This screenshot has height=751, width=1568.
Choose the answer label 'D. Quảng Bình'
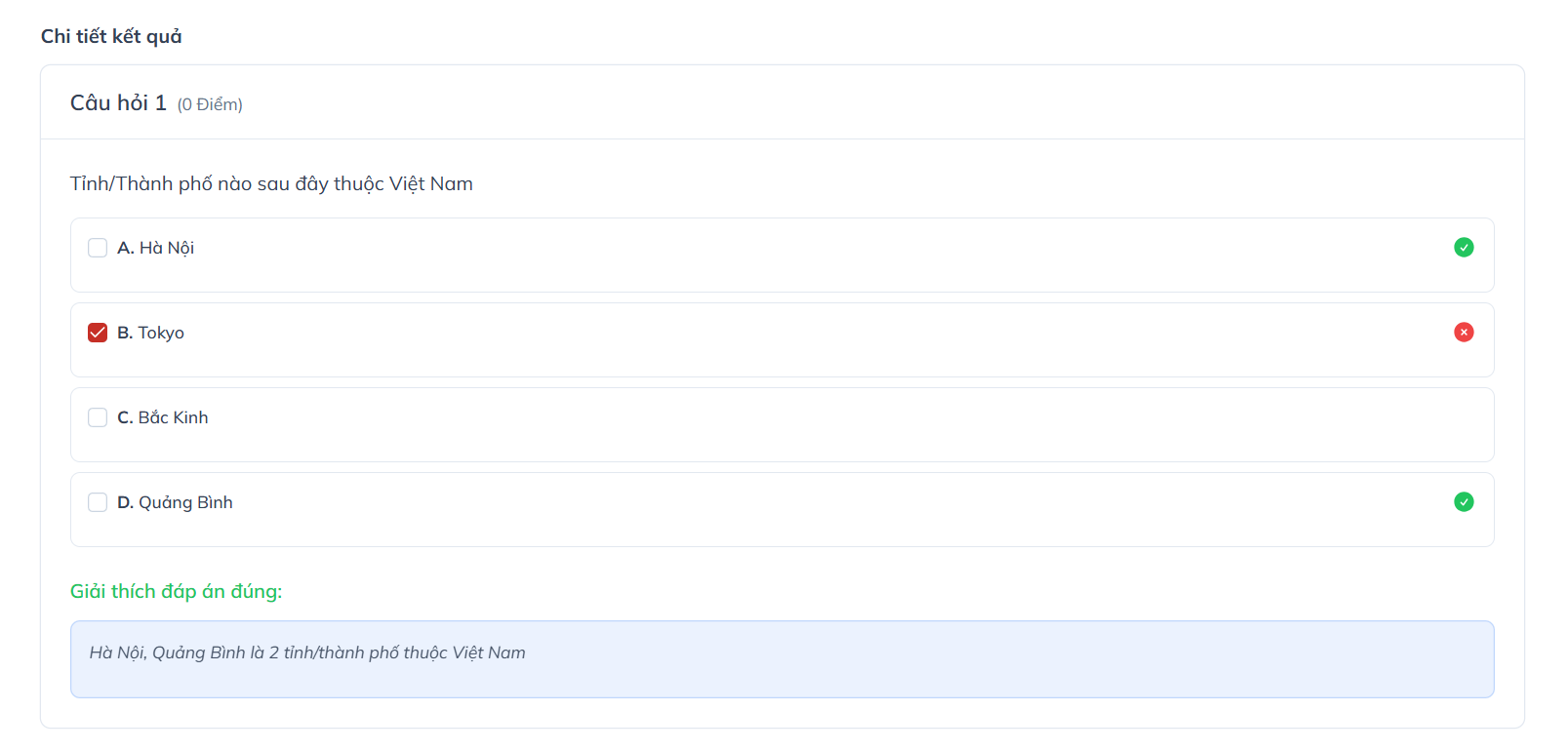pos(176,502)
